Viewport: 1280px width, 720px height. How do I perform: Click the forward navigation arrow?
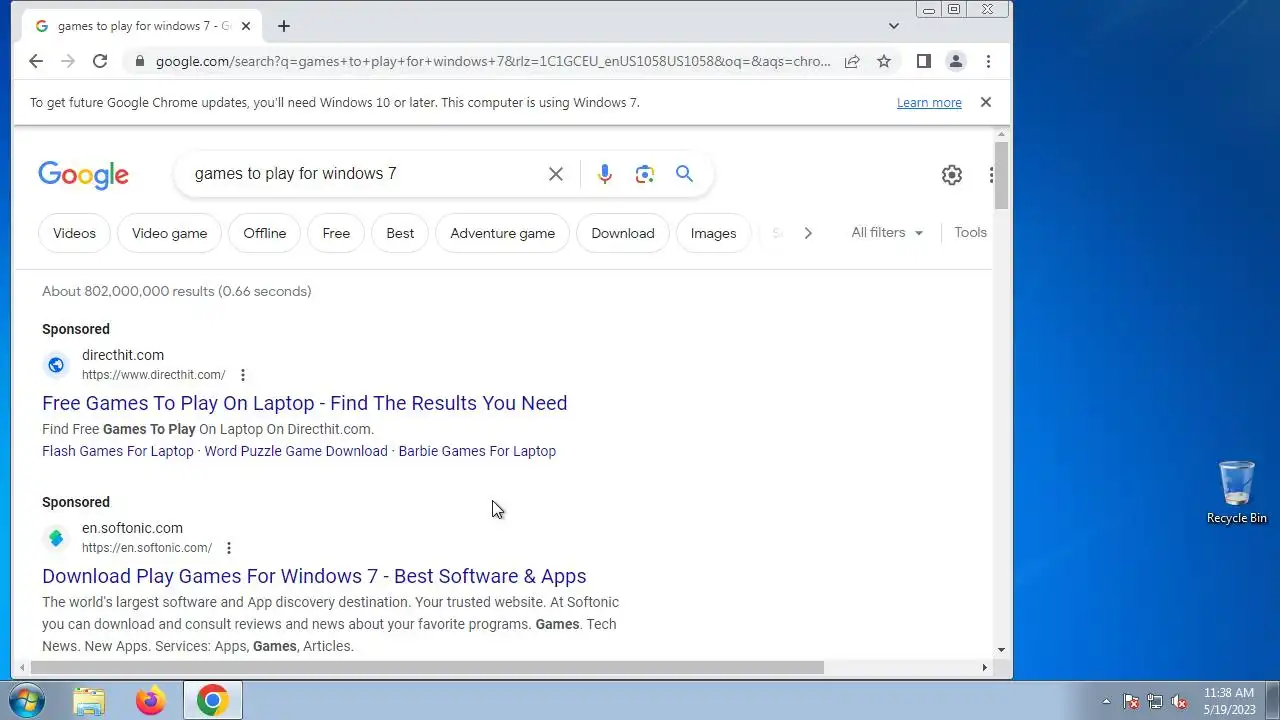(68, 61)
